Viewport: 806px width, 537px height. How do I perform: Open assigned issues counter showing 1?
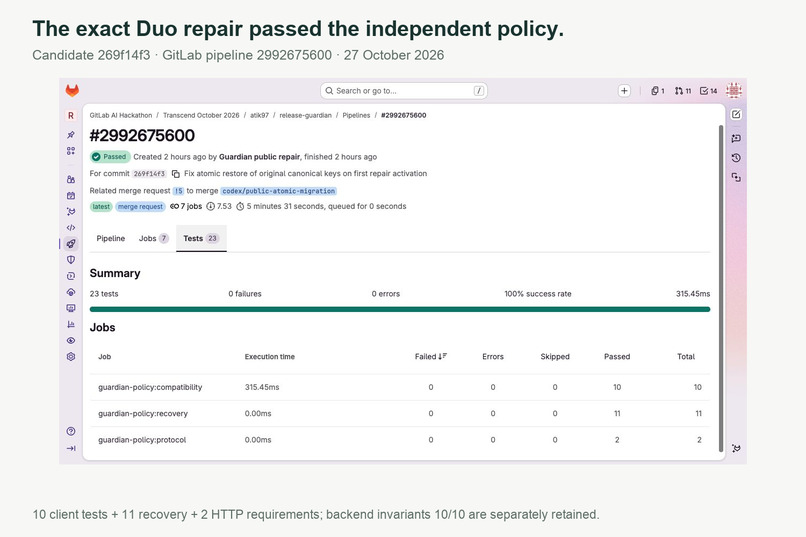(x=657, y=91)
